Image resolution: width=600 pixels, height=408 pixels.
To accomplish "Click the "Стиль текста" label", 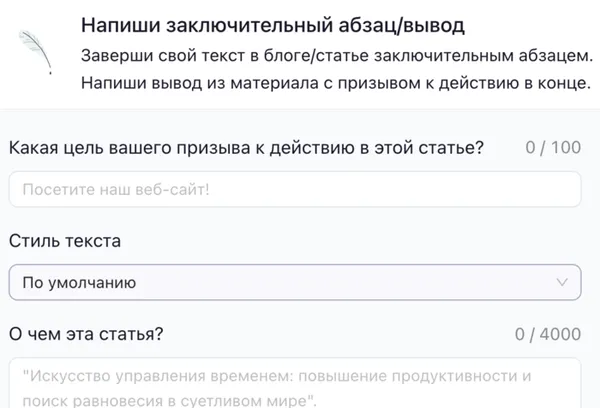I will 65,241.
